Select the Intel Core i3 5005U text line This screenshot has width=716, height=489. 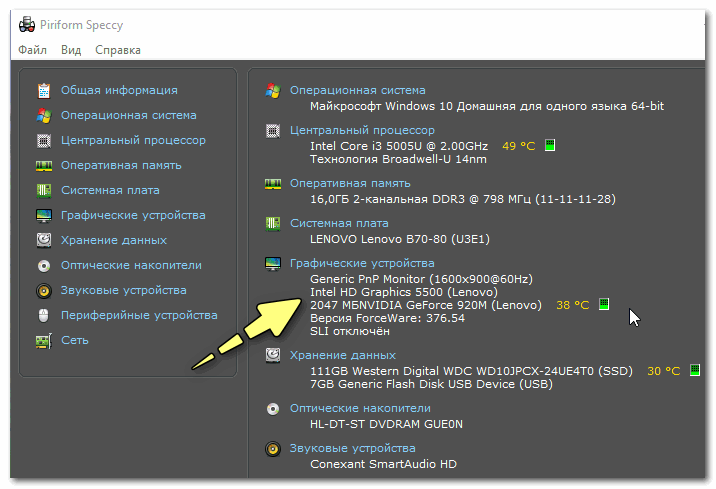[399, 146]
